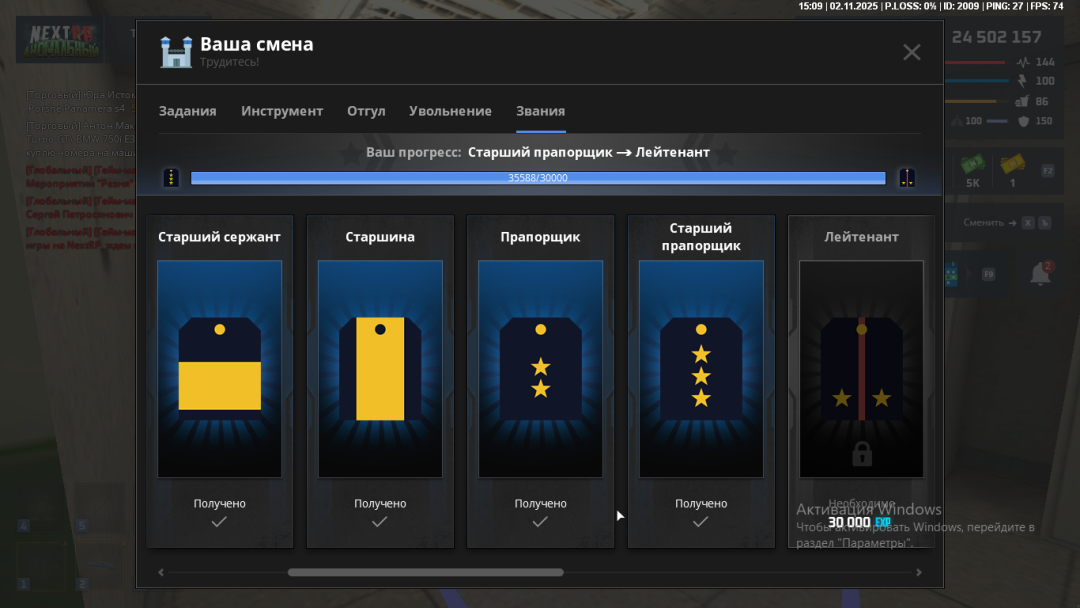Click the Прапорщик rank insignia image
This screenshot has width=1080, height=608.
coord(540,368)
